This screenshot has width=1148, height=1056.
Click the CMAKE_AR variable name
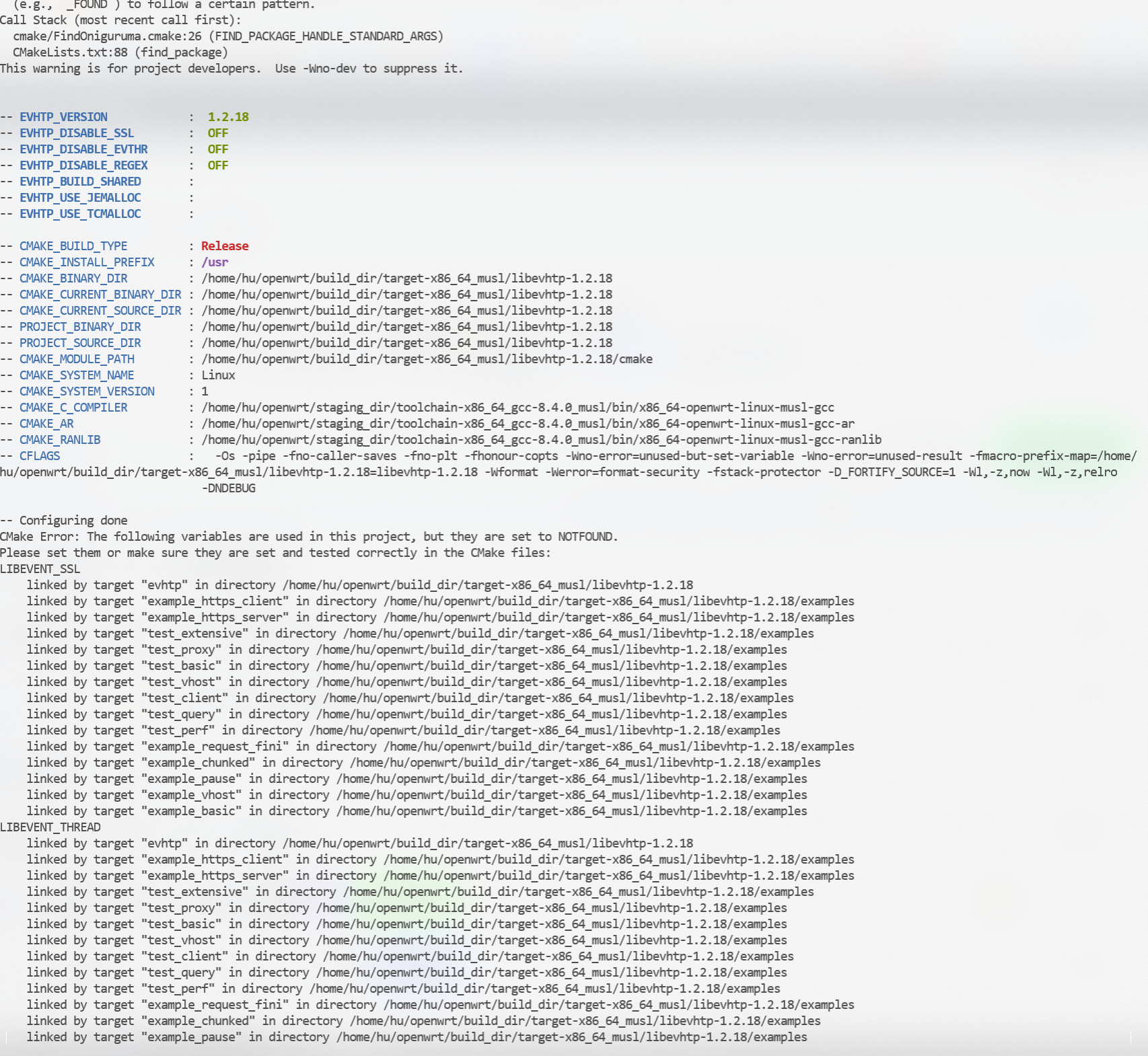click(x=46, y=424)
